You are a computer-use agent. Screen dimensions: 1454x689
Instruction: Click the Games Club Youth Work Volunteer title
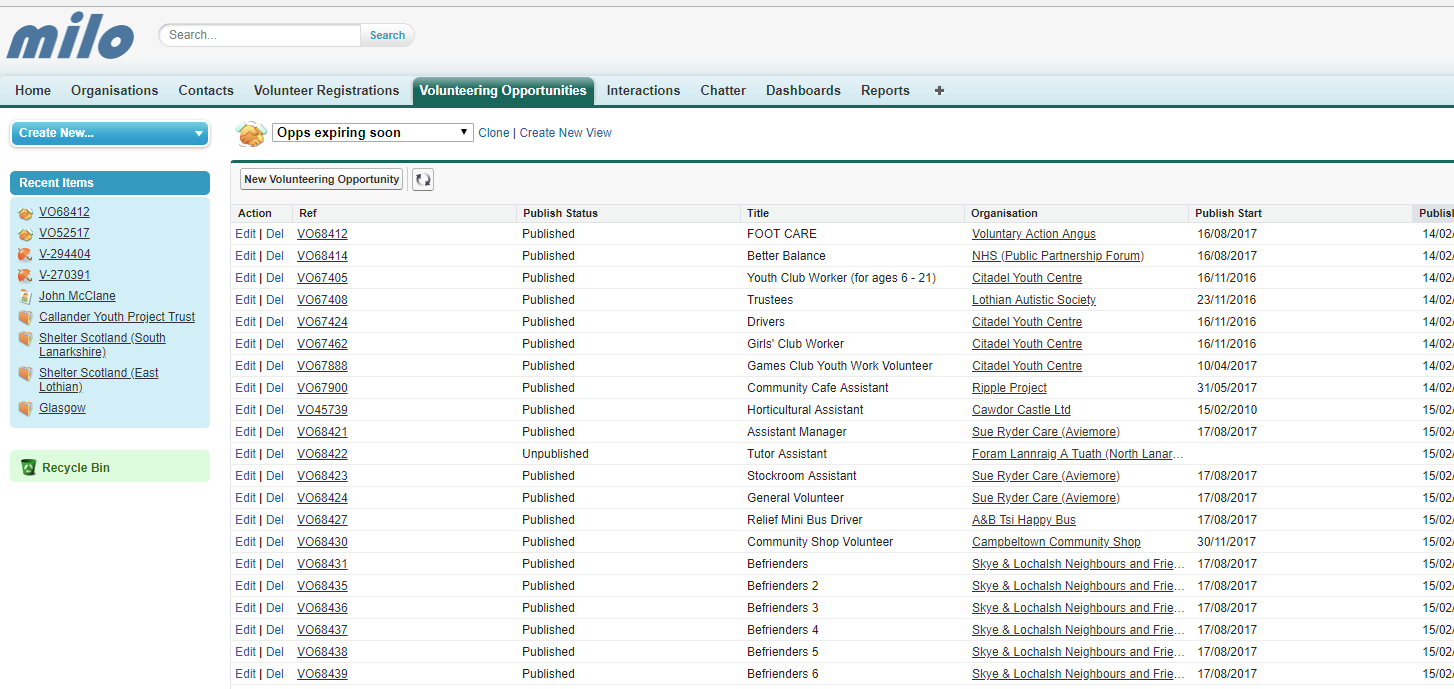(x=840, y=366)
